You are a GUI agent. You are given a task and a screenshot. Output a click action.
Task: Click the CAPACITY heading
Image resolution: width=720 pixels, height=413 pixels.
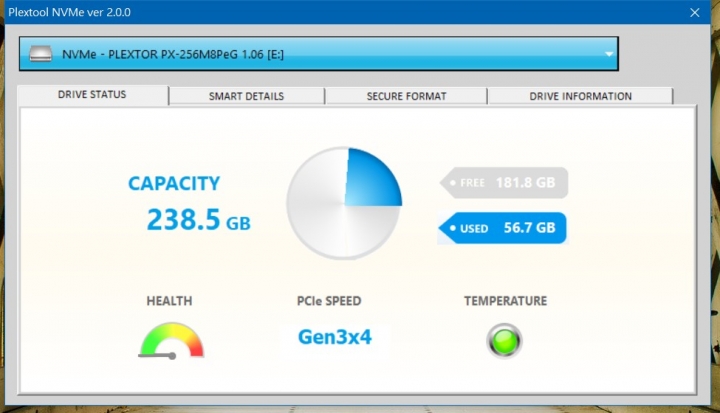coord(174,183)
